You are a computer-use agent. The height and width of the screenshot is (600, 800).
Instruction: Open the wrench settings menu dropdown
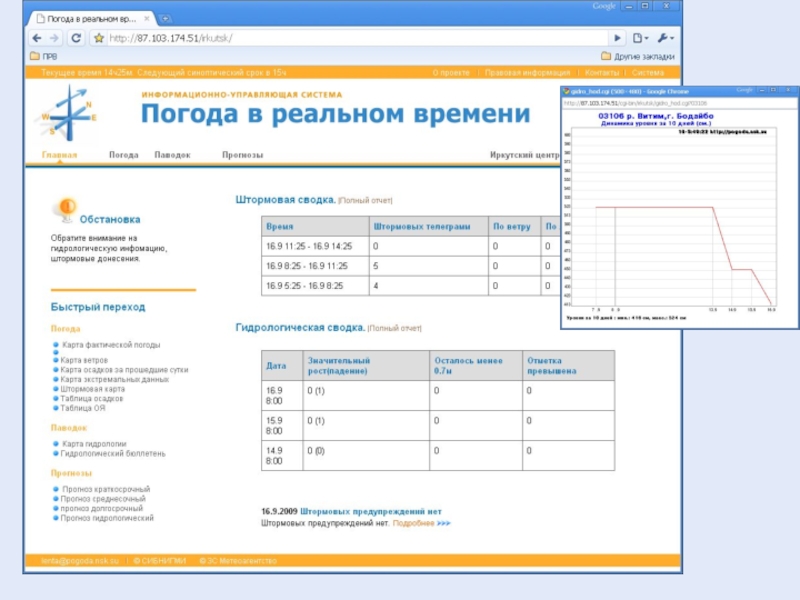coord(666,38)
